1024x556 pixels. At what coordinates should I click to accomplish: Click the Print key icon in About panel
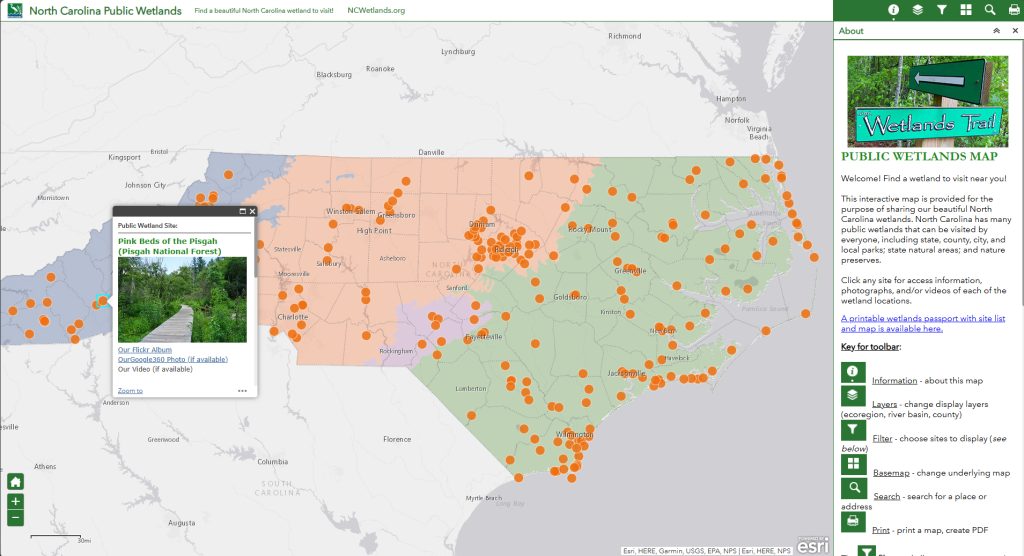coord(853,522)
